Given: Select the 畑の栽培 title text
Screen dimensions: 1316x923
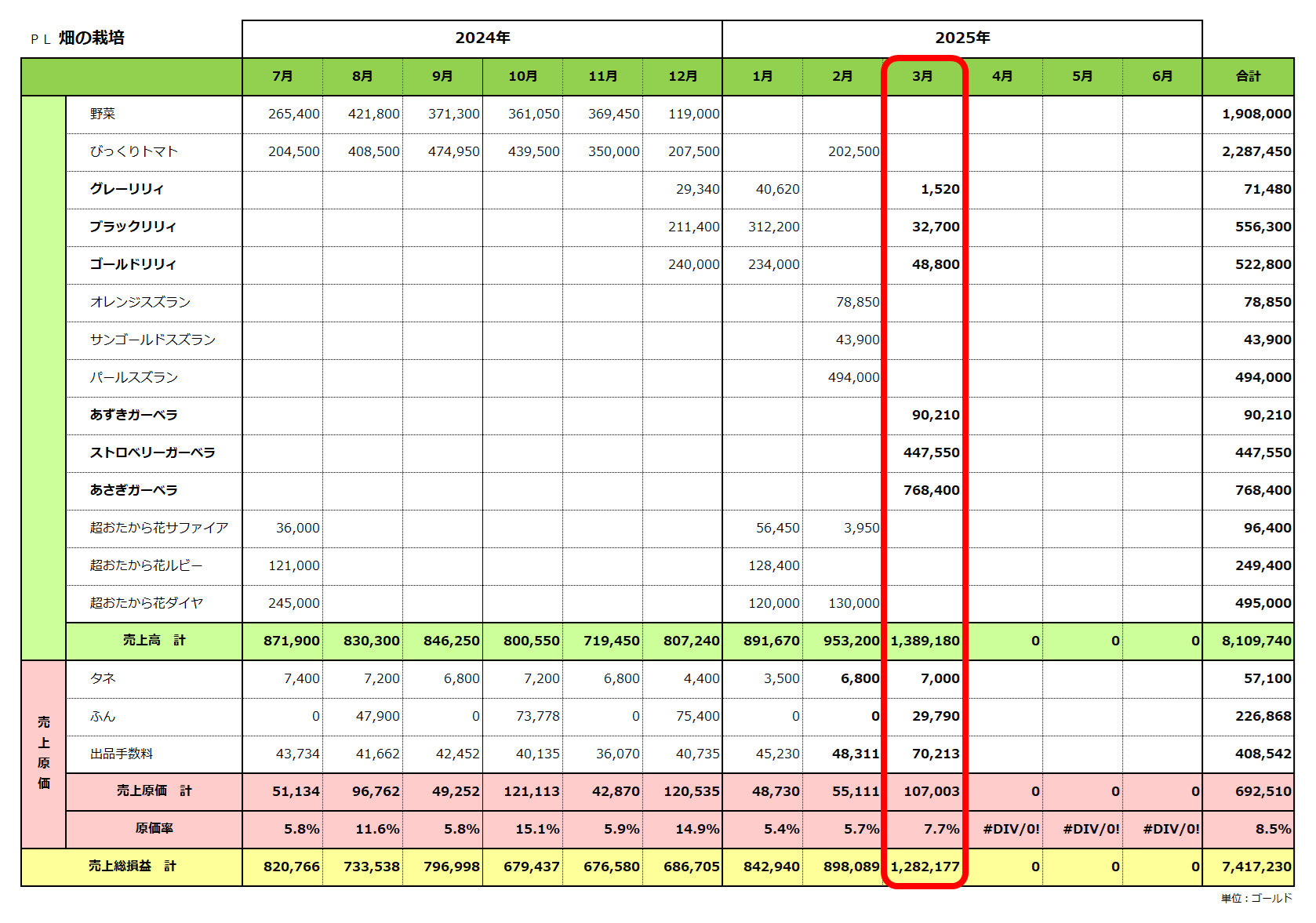Looking at the screenshot, I should pyautogui.click(x=92, y=38).
